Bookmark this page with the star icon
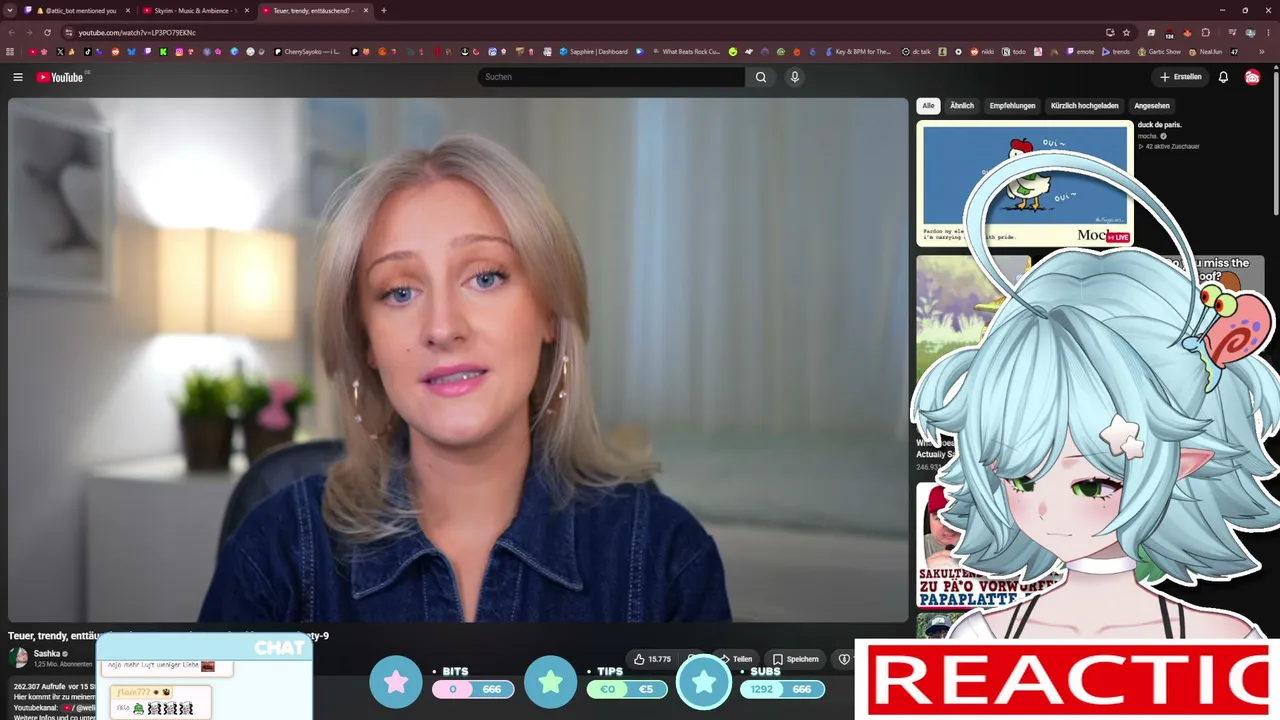Viewport: 1280px width, 720px height. click(1126, 32)
